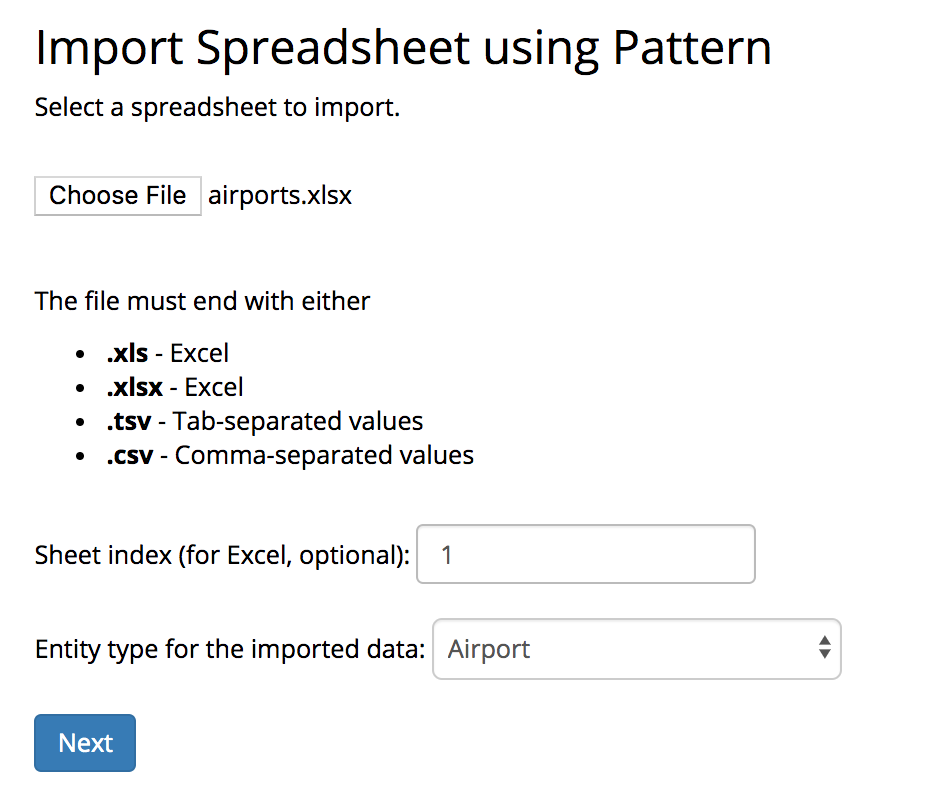Click the dropdown's up-down stepper arrows

[824, 649]
